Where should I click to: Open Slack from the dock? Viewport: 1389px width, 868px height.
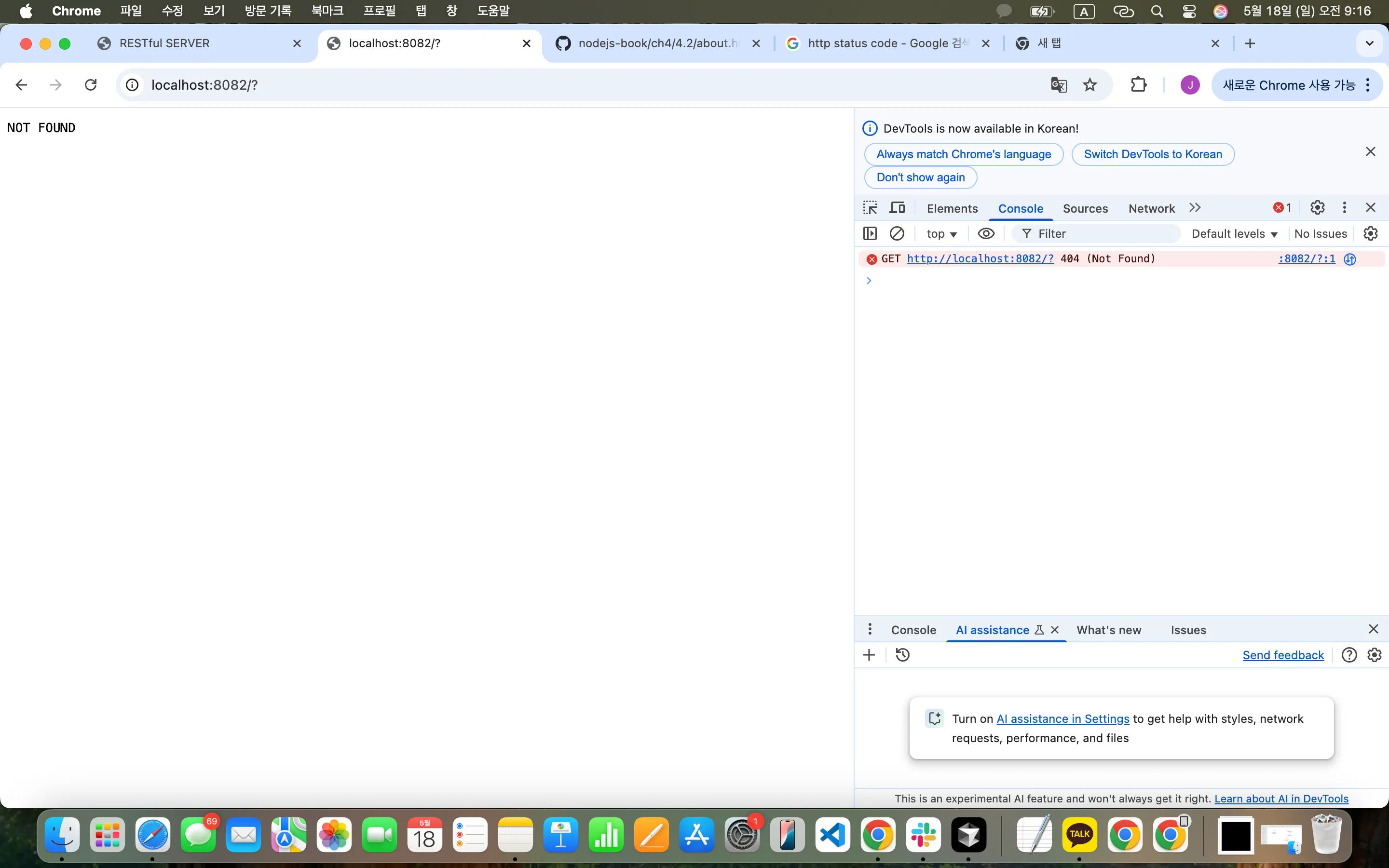924,835
